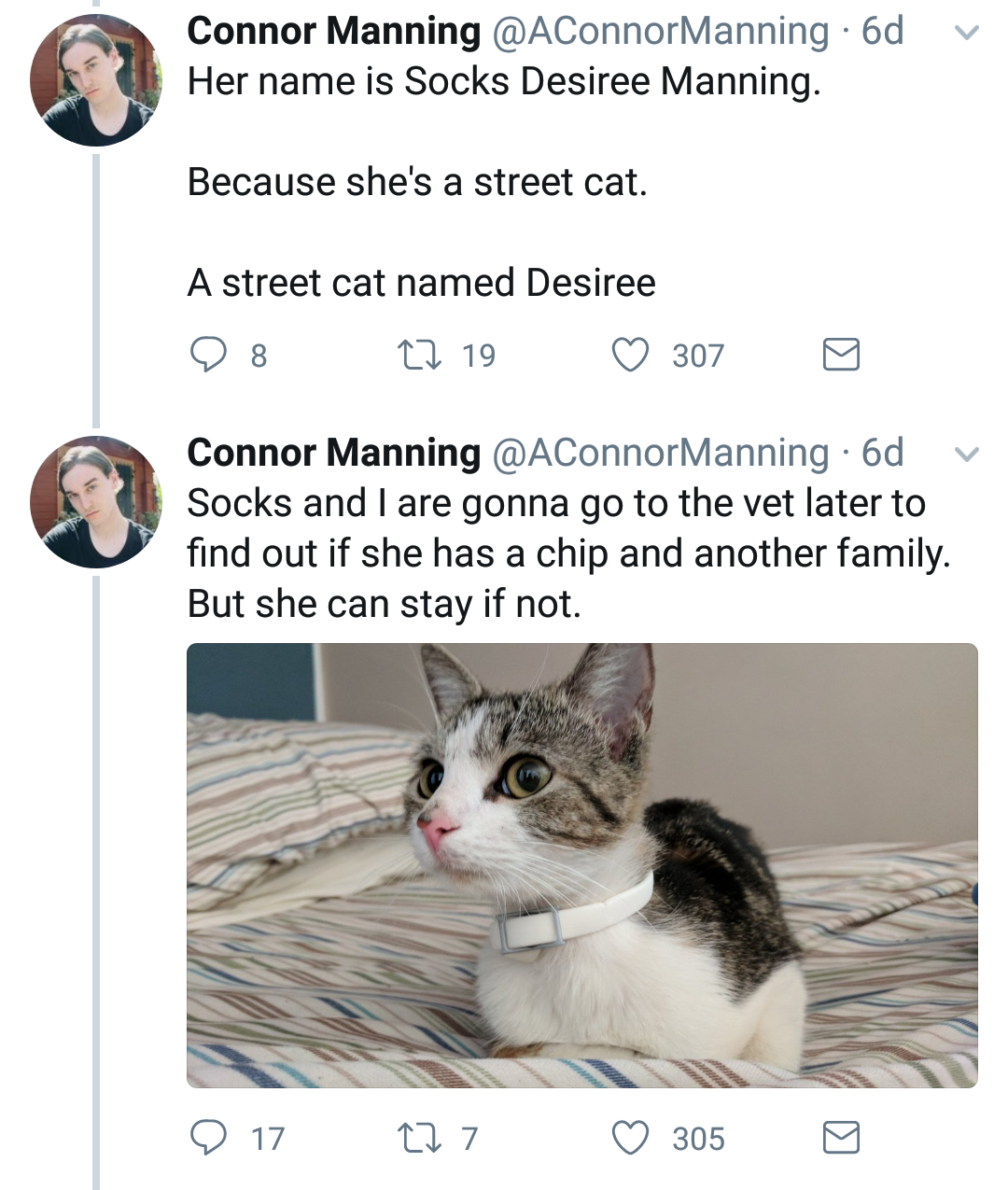Open Connor Manning's avatar on first tweet
The image size is (1008, 1190).
pos(95,80)
